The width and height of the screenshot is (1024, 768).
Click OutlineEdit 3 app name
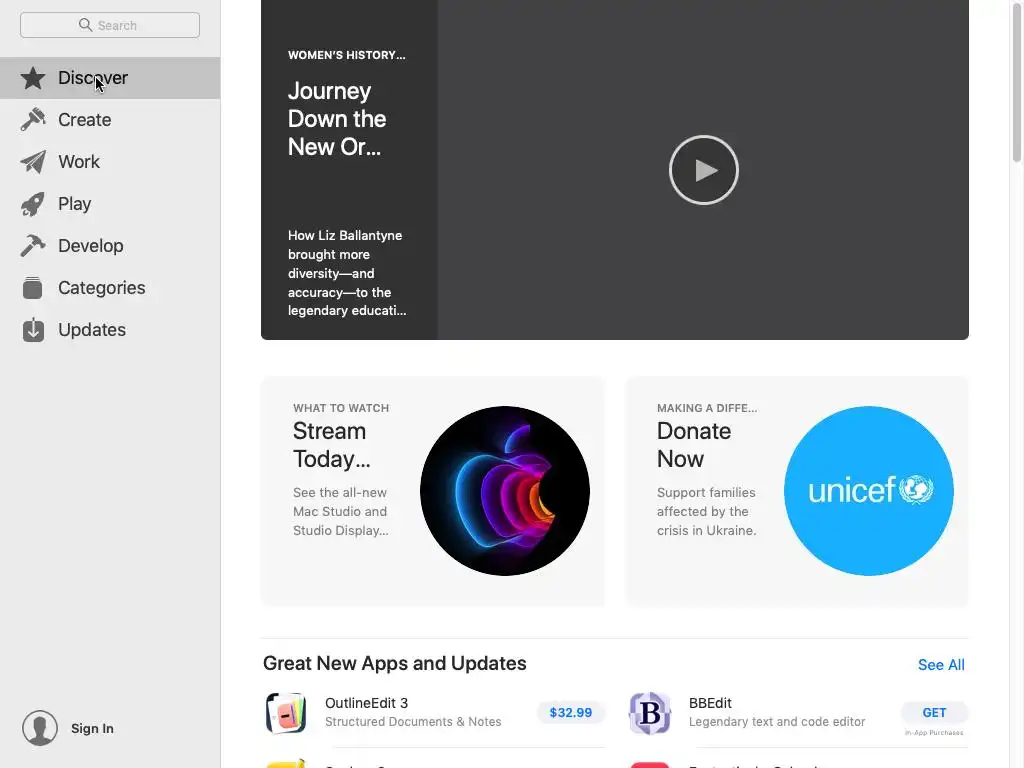pyautogui.click(x=366, y=703)
